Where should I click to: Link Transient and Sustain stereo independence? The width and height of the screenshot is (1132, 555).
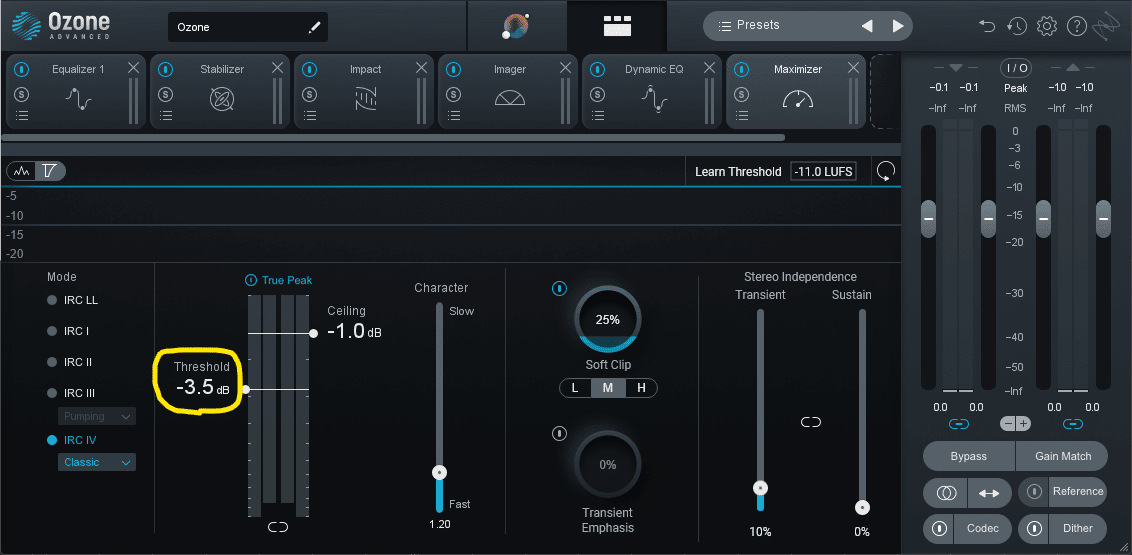[x=811, y=422]
